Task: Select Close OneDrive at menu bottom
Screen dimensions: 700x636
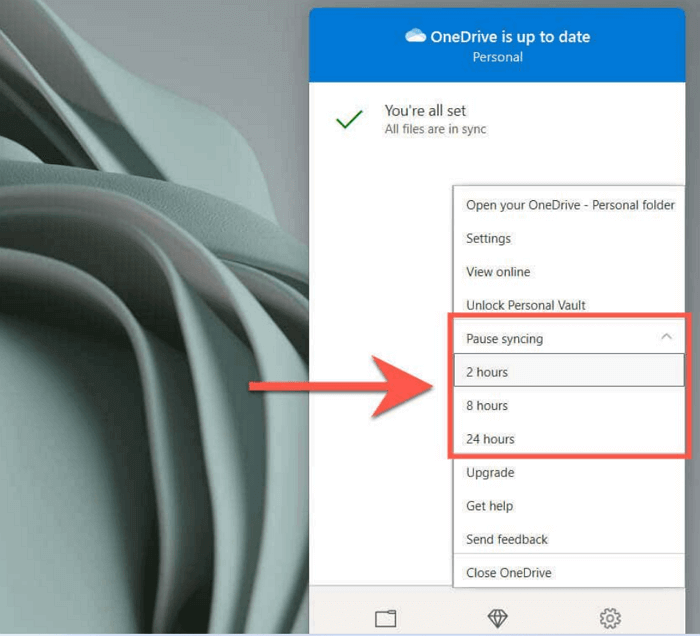Action: click(508, 573)
